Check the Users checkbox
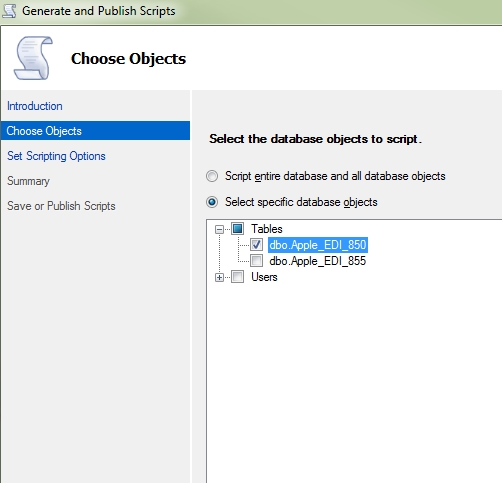Image resolution: width=502 pixels, height=483 pixels. tap(238, 277)
